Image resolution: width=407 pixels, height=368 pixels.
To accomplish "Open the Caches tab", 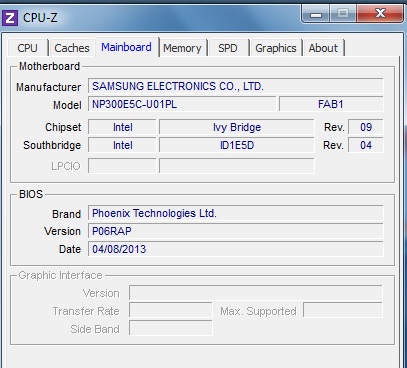I will tap(72, 48).
